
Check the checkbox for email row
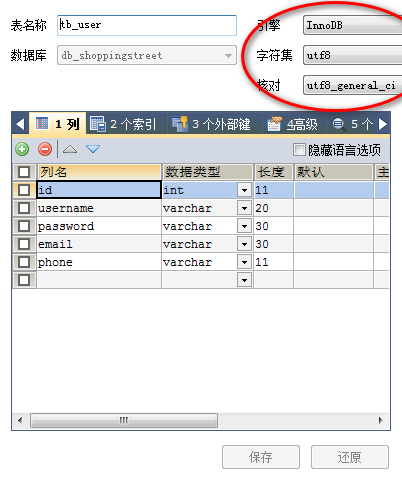coord(24,244)
